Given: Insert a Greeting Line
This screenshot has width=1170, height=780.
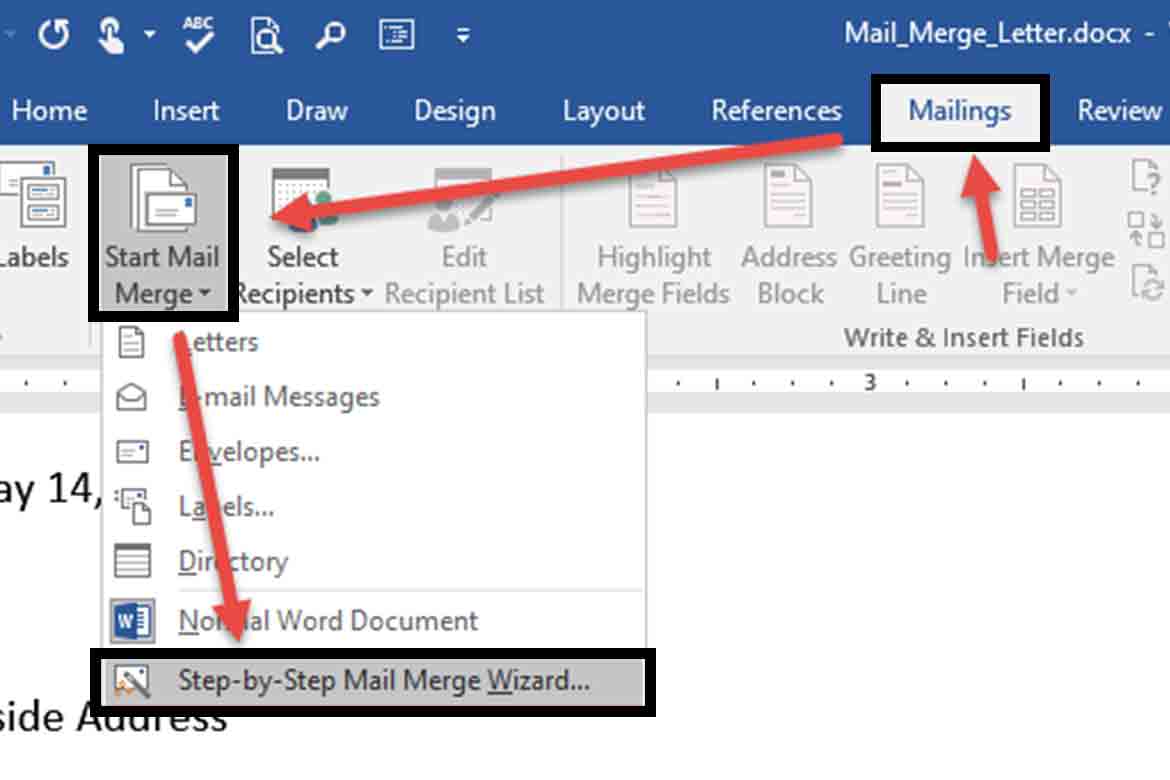Looking at the screenshot, I should point(900,236).
